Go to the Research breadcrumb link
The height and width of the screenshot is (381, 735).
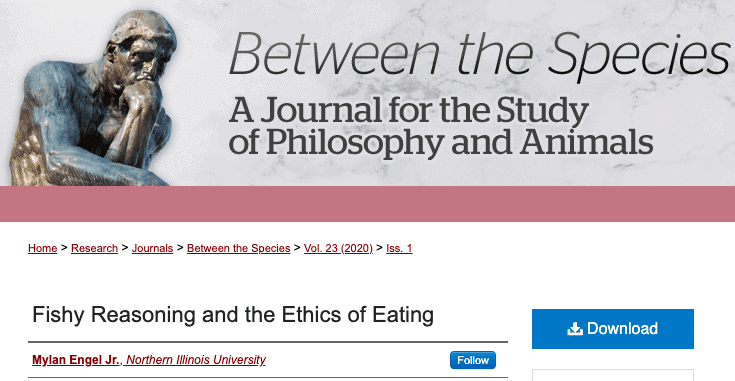pyautogui.click(x=94, y=248)
